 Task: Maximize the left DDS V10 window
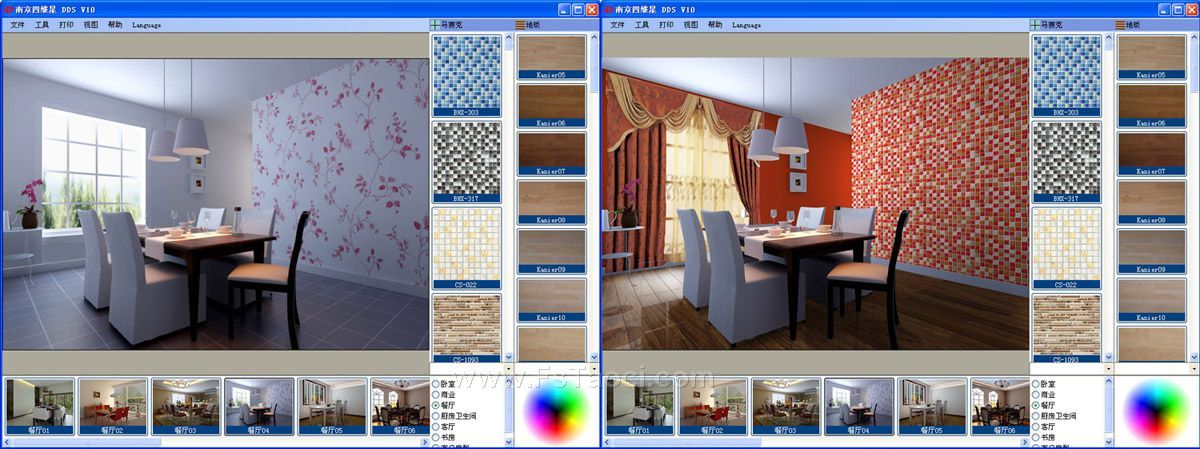coord(577,8)
